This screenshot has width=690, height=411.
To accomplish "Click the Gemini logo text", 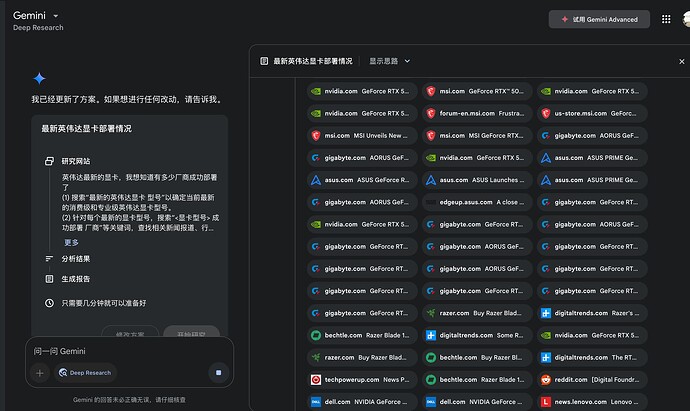I will click(x=29, y=15).
